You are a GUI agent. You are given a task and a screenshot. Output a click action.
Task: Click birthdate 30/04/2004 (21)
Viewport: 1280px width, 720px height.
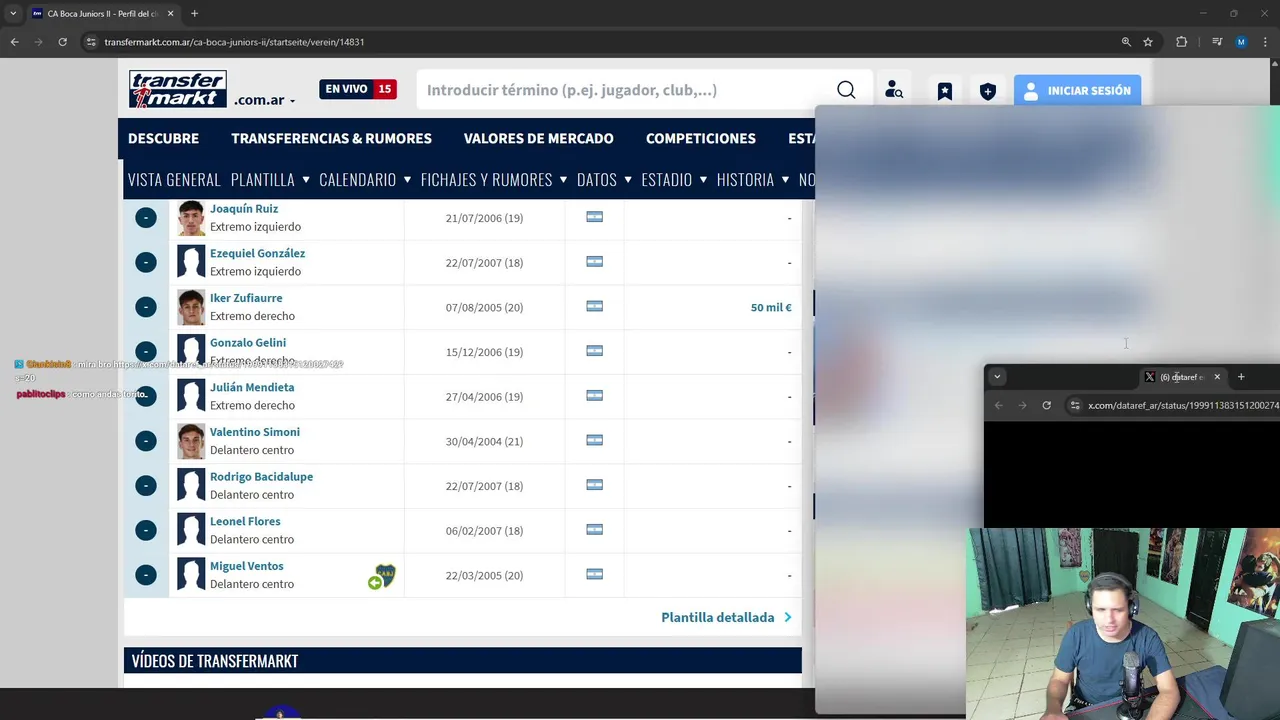[x=484, y=441]
